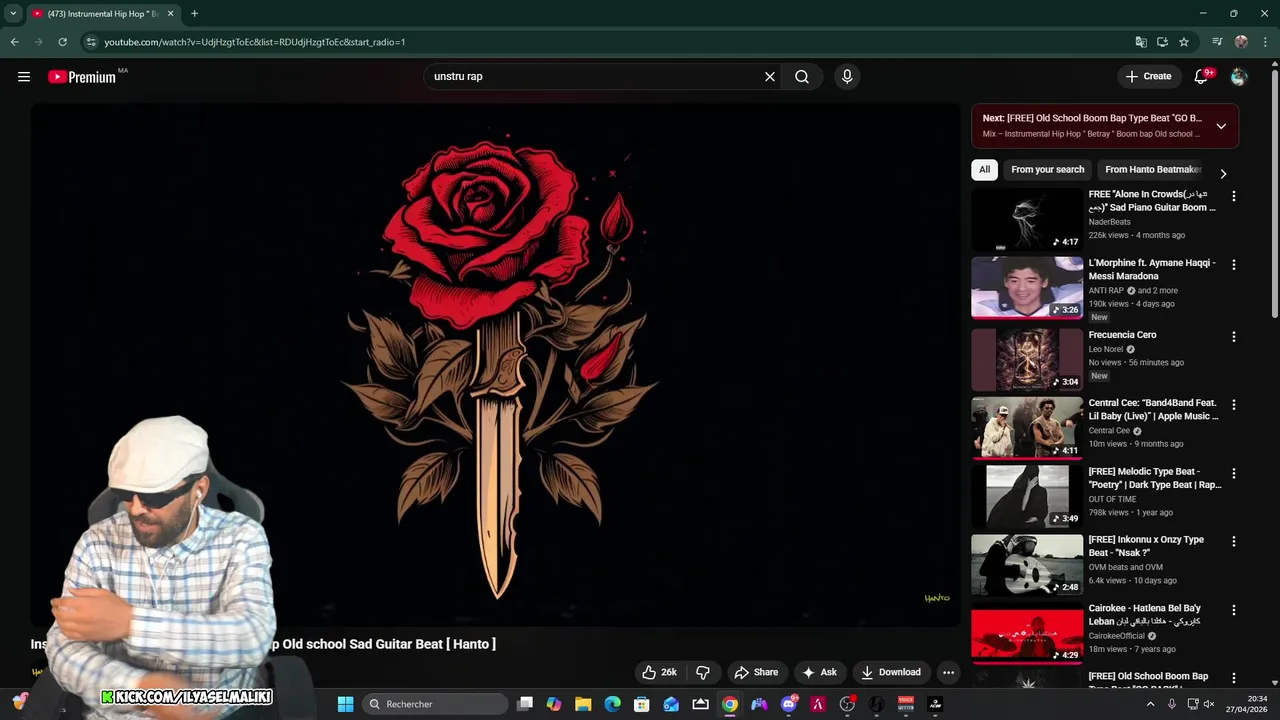Open a new browser tab
Screen dimensions: 1280x720
[194, 14]
